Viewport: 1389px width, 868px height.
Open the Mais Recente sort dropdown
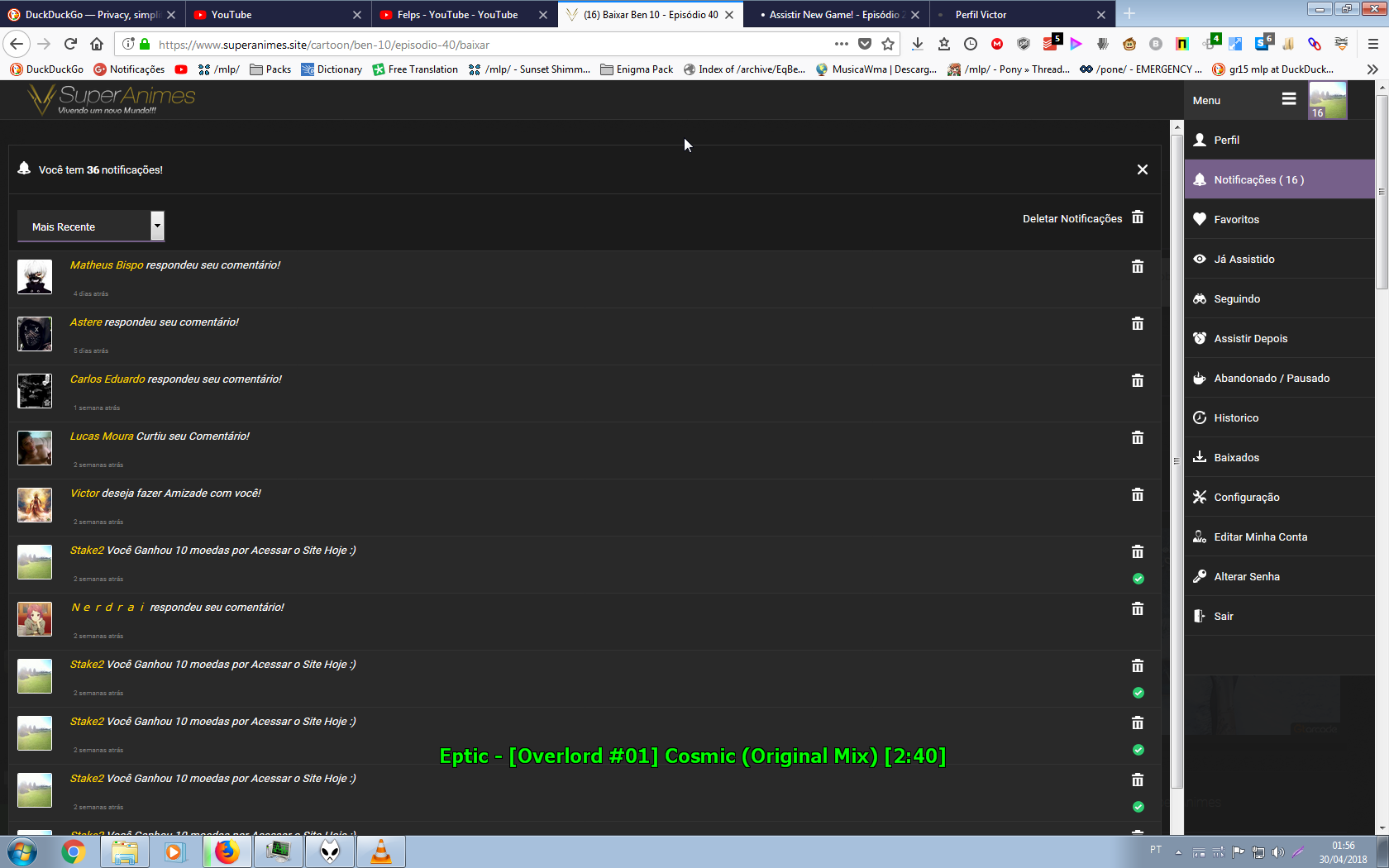pos(91,227)
